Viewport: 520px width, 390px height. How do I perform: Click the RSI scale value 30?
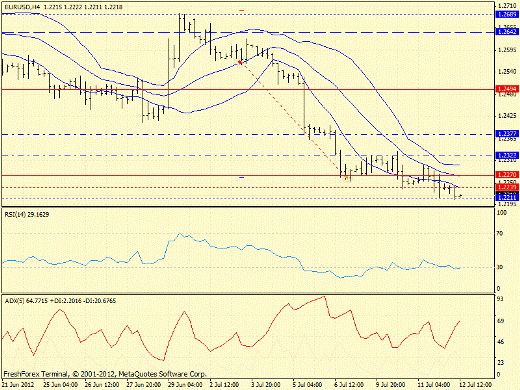[500, 267]
